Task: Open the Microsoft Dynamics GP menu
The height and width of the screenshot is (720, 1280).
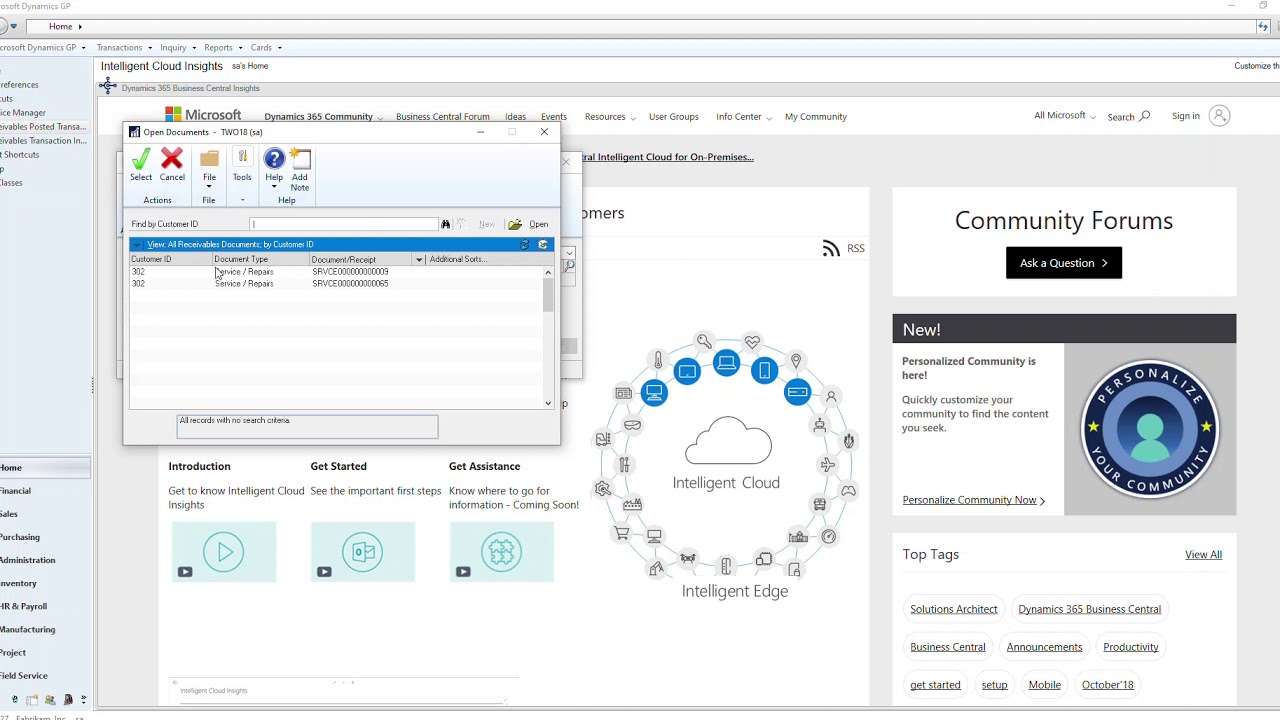Action: (x=41, y=47)
